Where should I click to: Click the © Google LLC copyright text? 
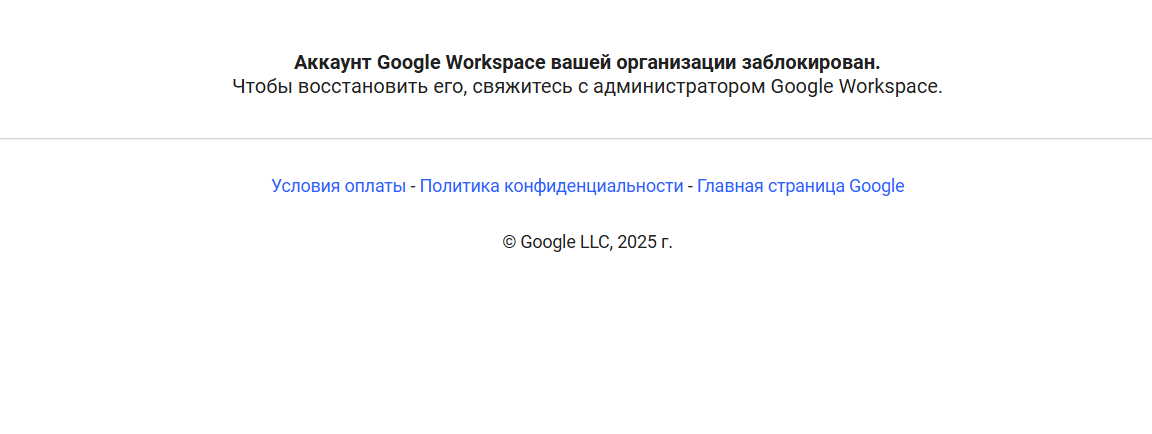[587, 242]
